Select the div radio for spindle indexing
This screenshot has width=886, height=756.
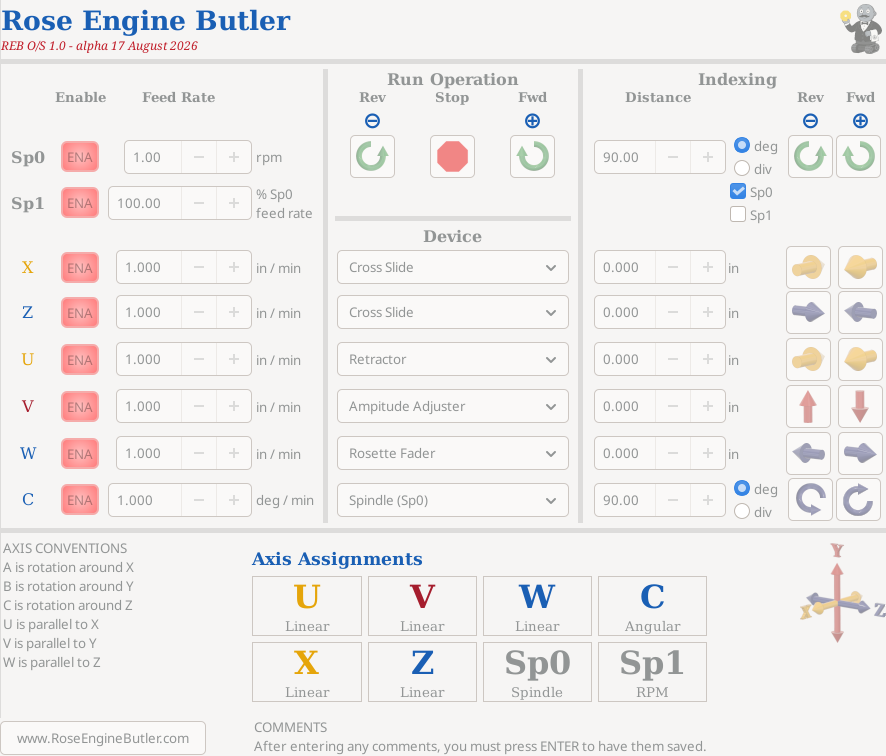click(x=741, y=168)
